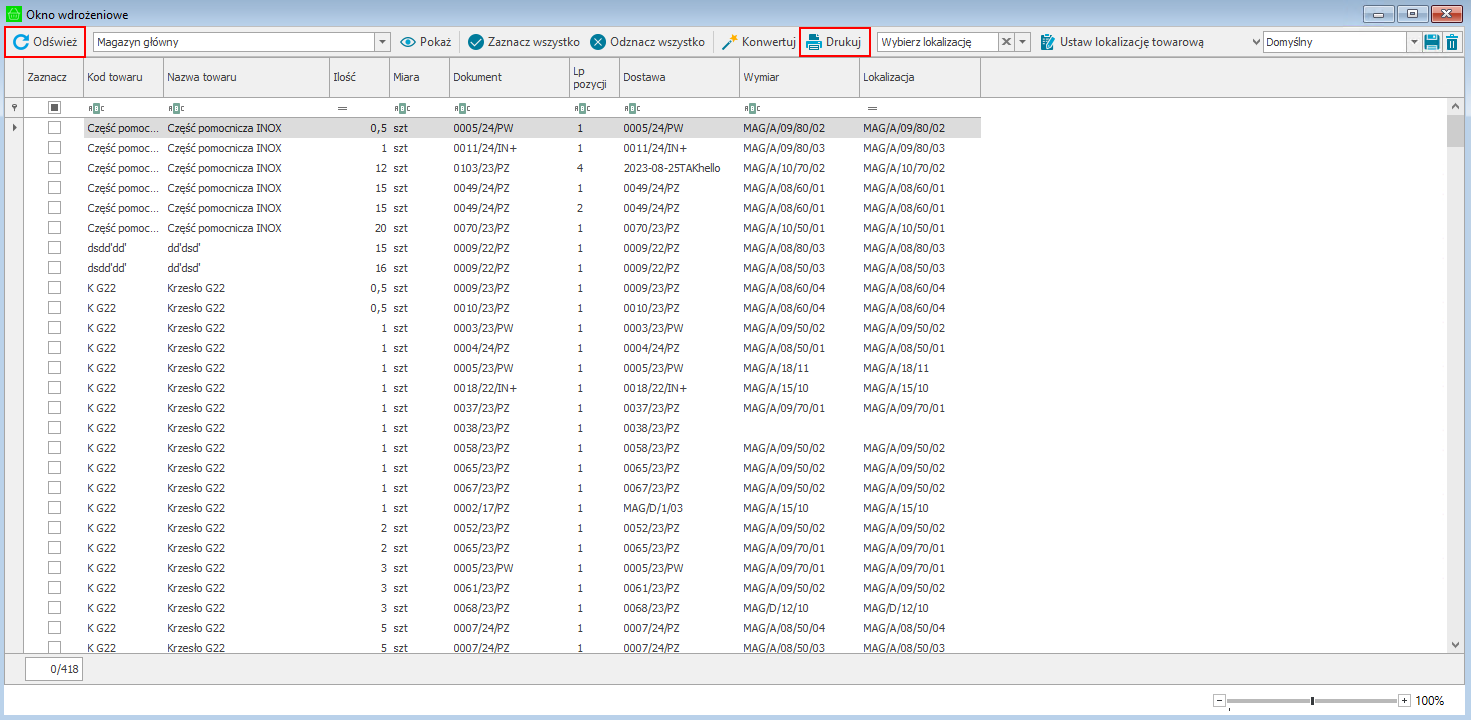Click the Wybierz lokalizację input field
Screen dimensions: 1471x720
[x=937, y=42]
